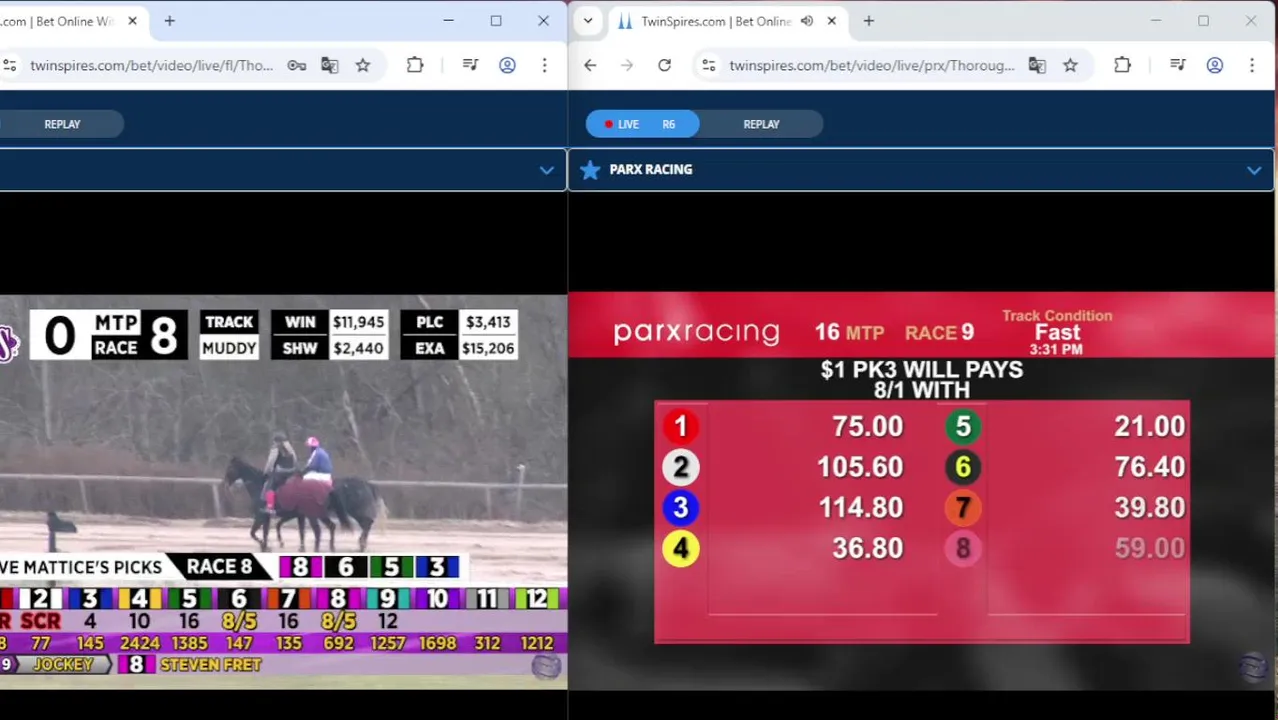Open the profile icon in right window
1278x720 pixels.
click(1215, 65)
